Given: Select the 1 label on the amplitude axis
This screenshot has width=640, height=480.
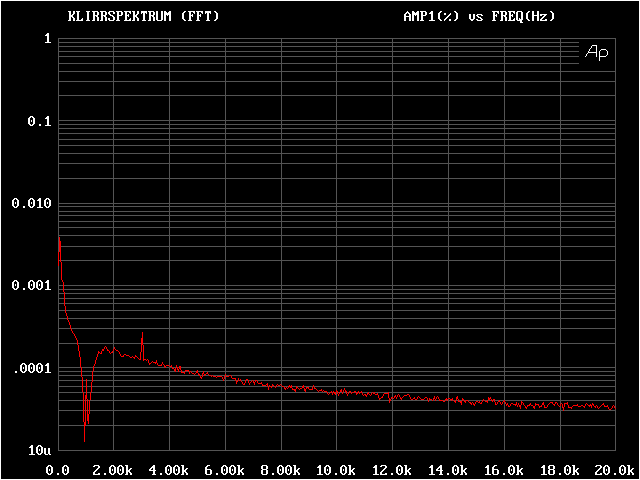Looking at the screenshot, I should (x=47, y=39).
